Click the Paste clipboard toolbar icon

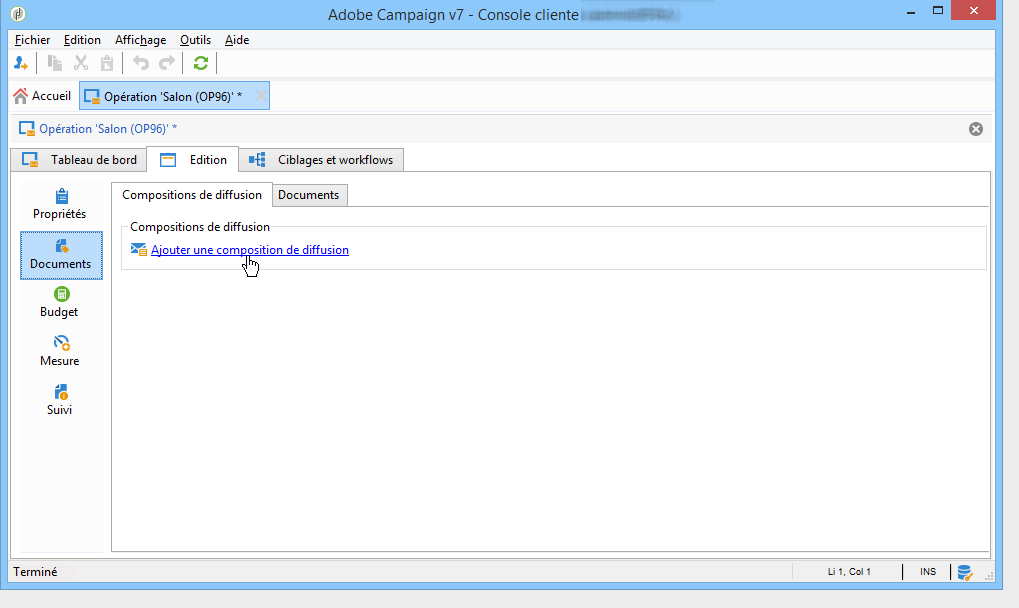(107, 63)
